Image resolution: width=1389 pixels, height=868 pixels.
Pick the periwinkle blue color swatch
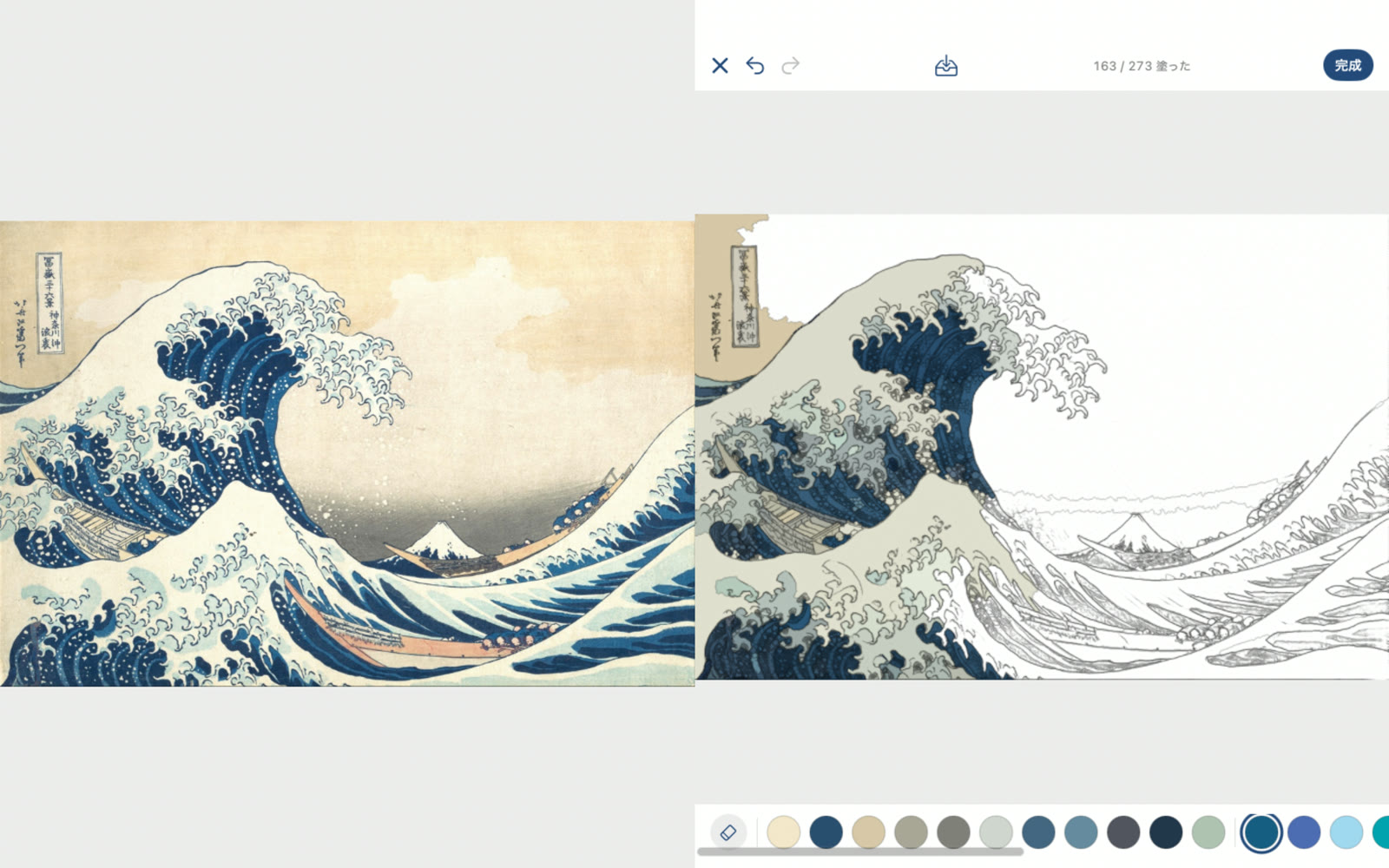[1304, 832]
